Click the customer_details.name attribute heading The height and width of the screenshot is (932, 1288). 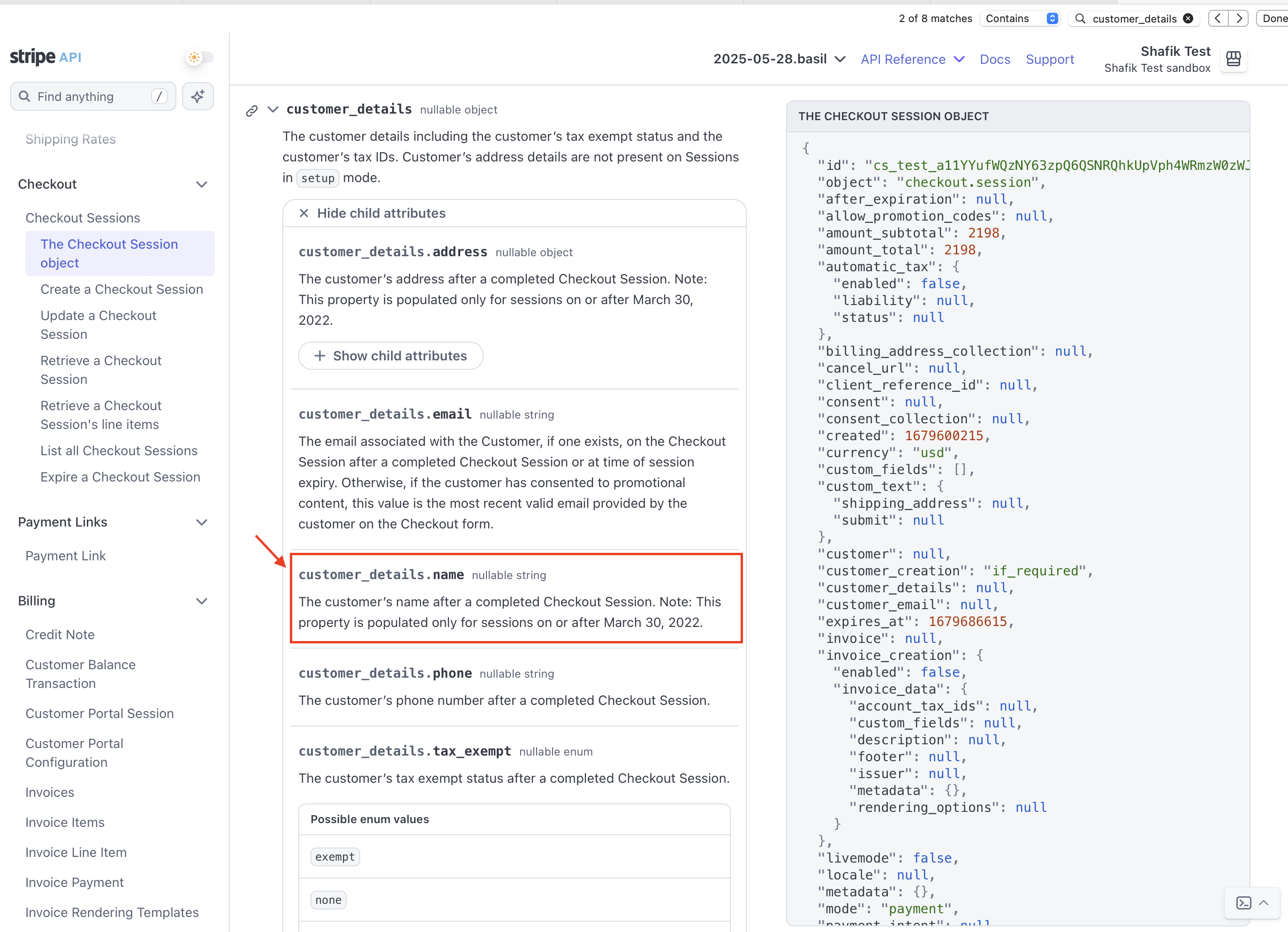click(x=381, y=574)
